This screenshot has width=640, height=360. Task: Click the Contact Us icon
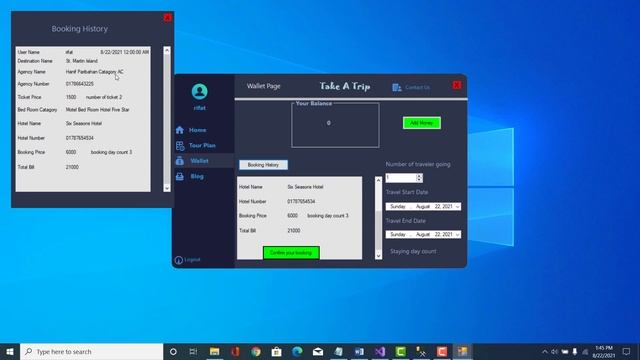pos(397,87)
